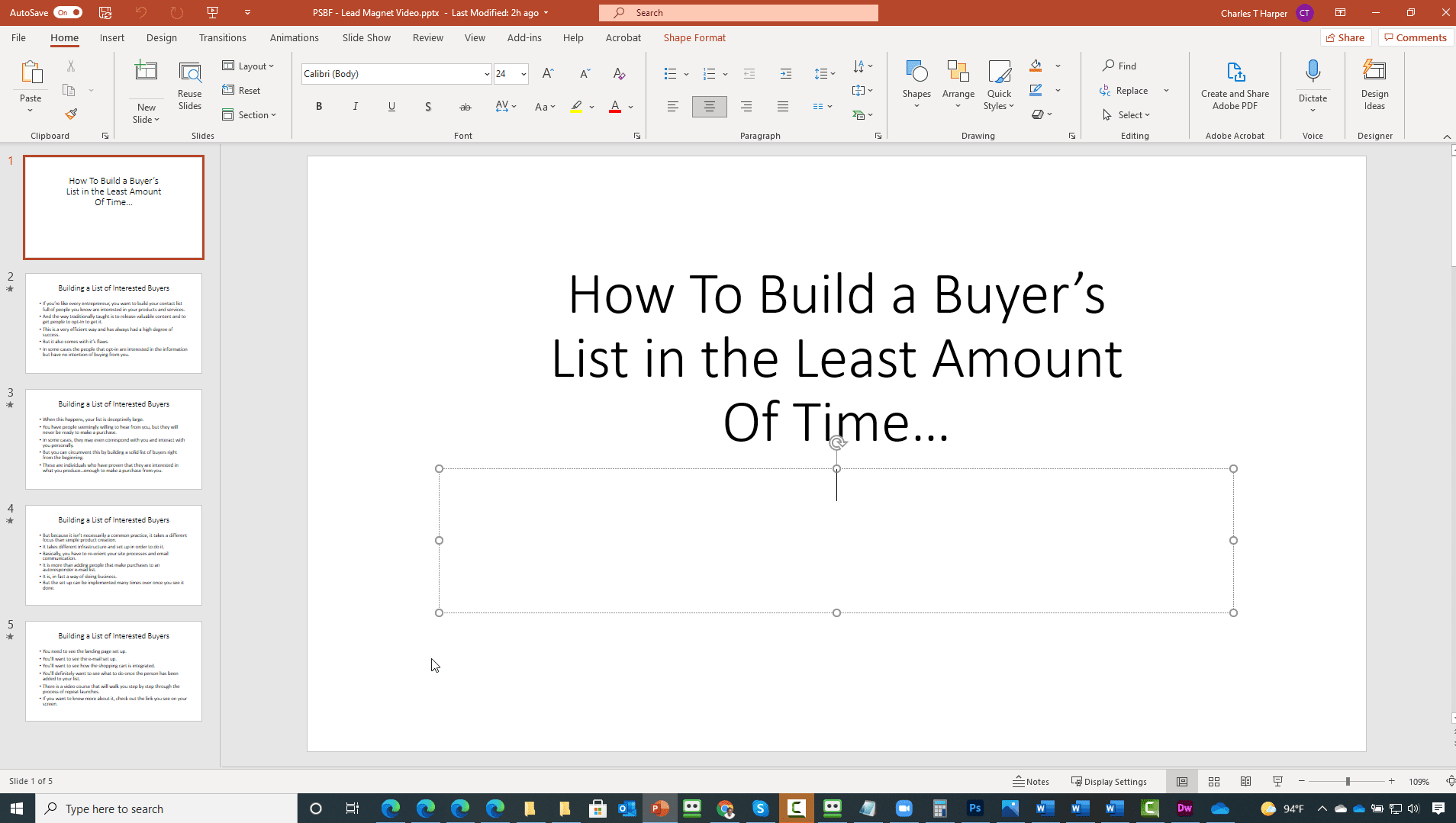Open font name dropdown
The height and width of the screenshot is (823, 1456).
(486, 74)
